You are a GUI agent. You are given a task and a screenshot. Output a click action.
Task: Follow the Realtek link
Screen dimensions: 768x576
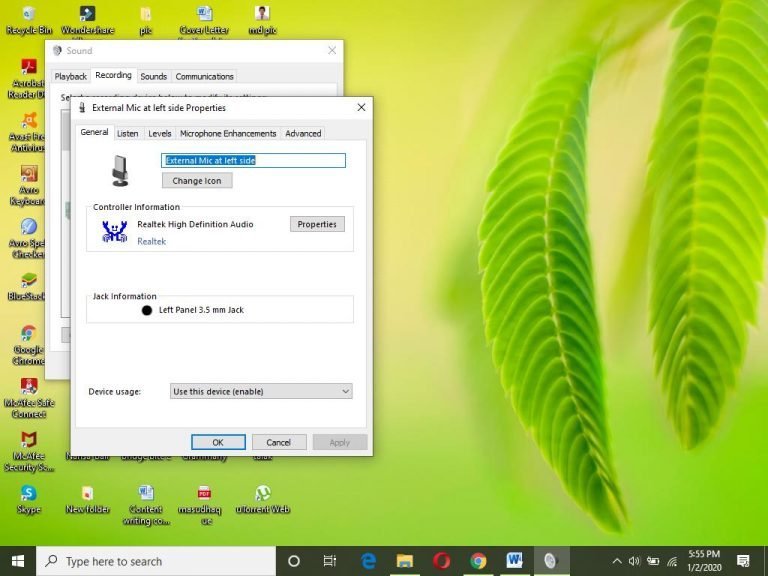pos(151,241)
